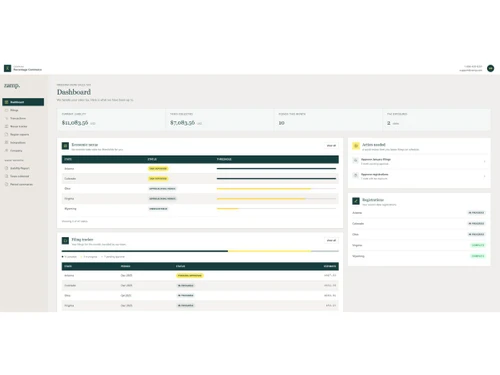Click the tax exposures value 2
500x375 pixels.
tap(389, 123)
